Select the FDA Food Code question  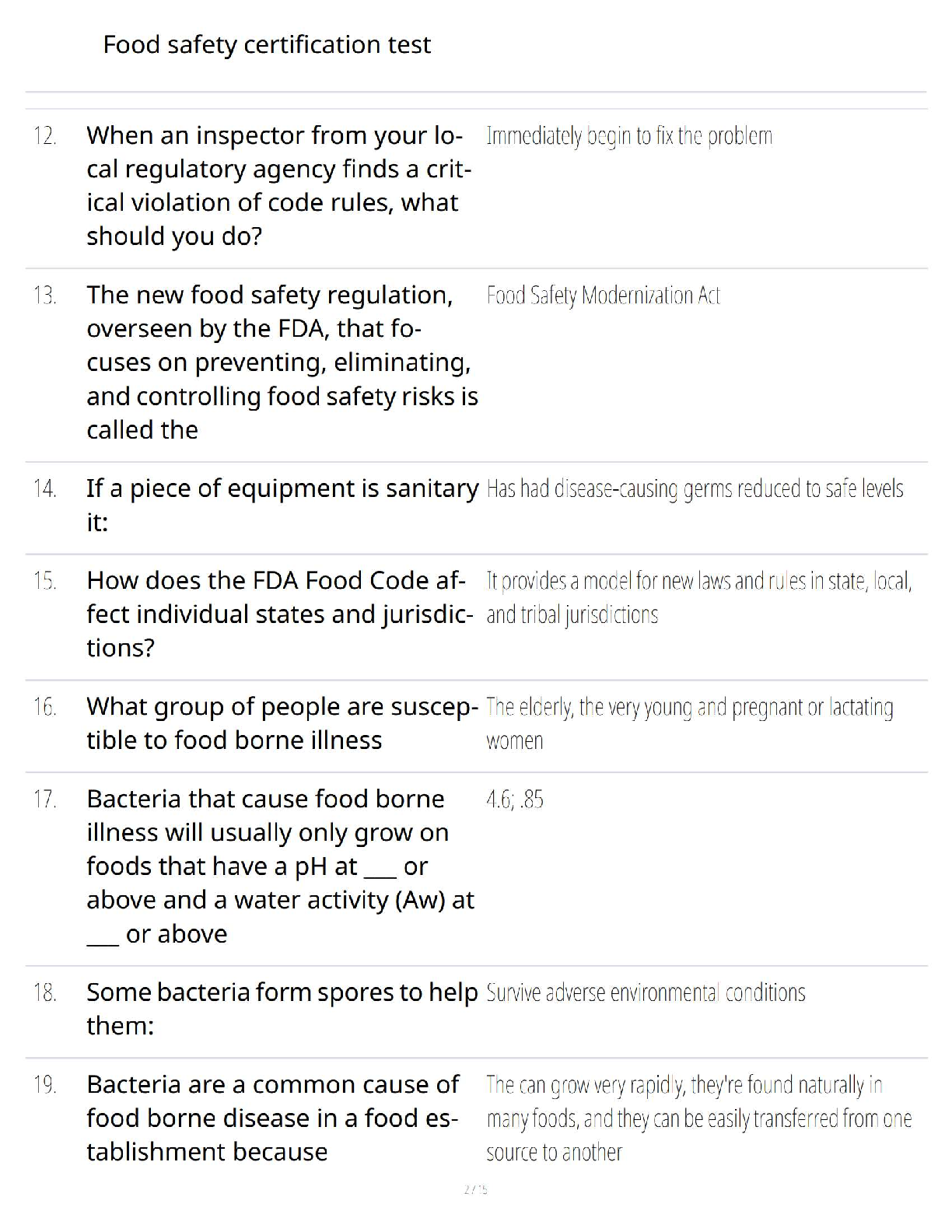pyautogui.click(x=278, y=614)
